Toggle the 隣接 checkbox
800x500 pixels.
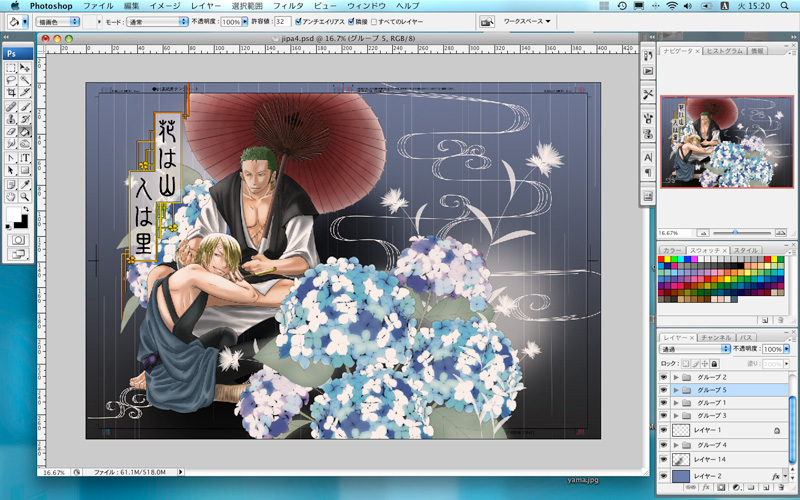point(351,21)
